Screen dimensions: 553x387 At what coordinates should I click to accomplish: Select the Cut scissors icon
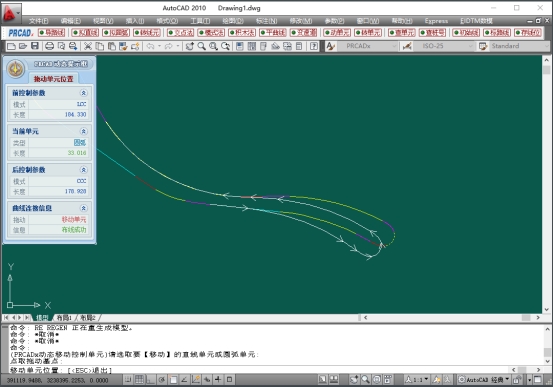point(88,46)
